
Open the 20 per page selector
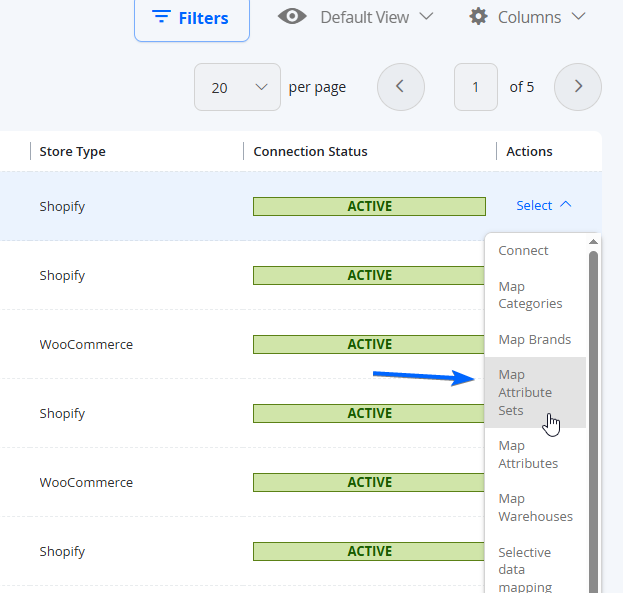click(x=237, y=87)
